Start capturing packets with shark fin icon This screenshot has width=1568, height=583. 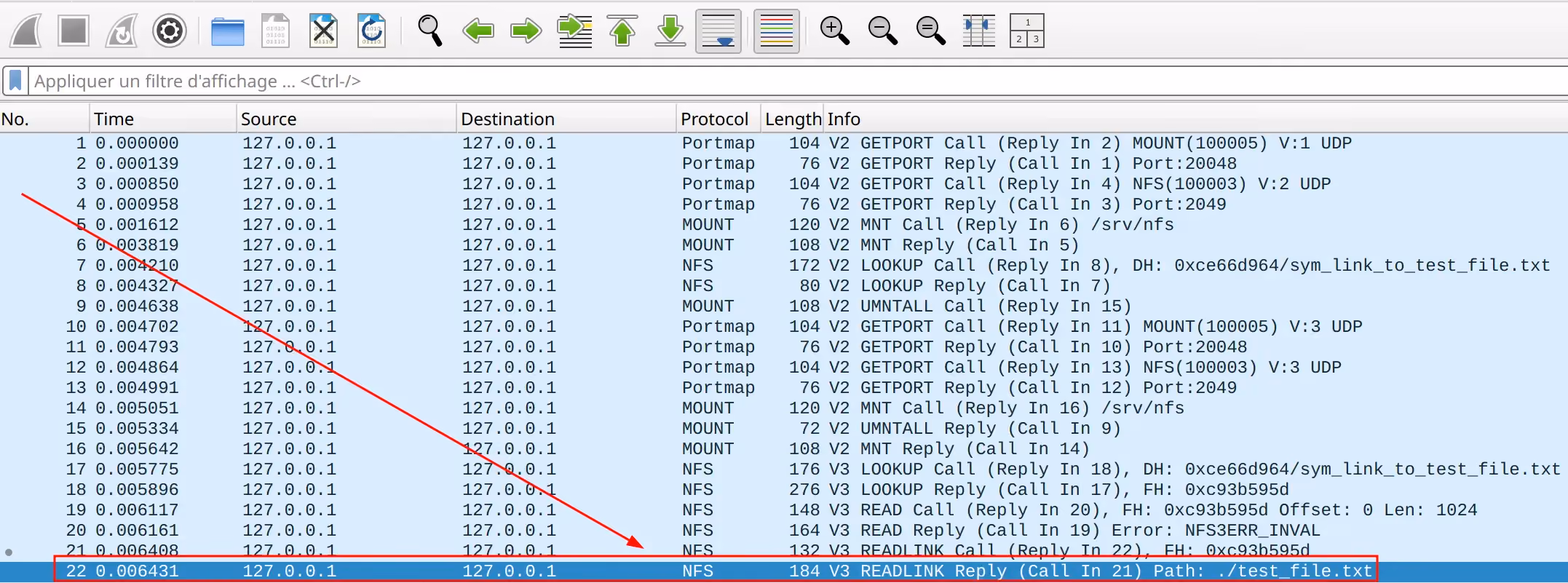point(26,31)
